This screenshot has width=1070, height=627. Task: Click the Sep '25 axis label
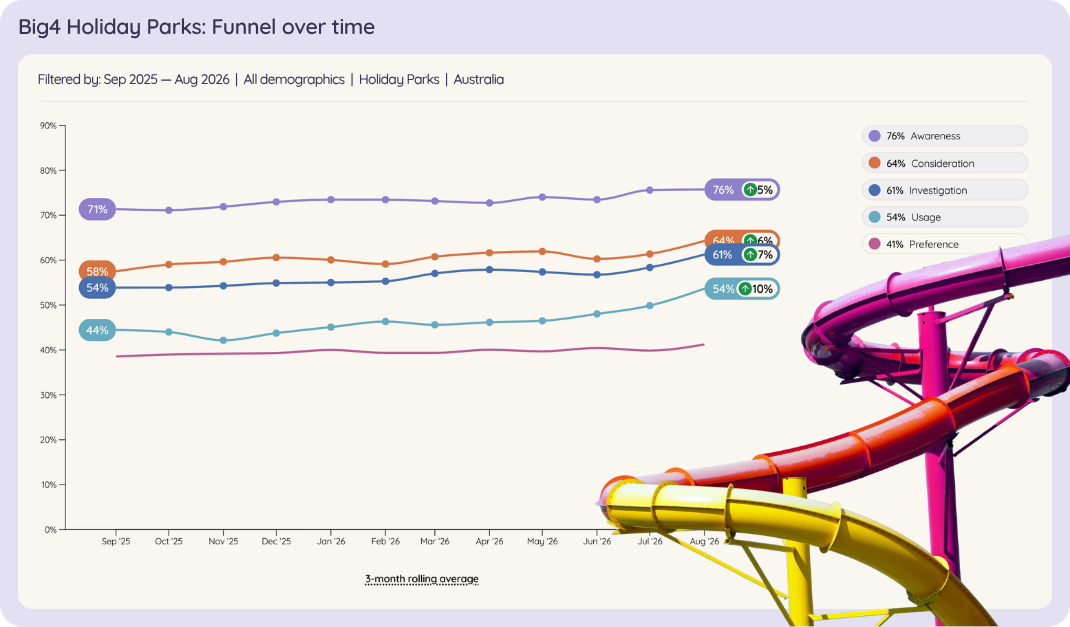click(x=116, y=541)
